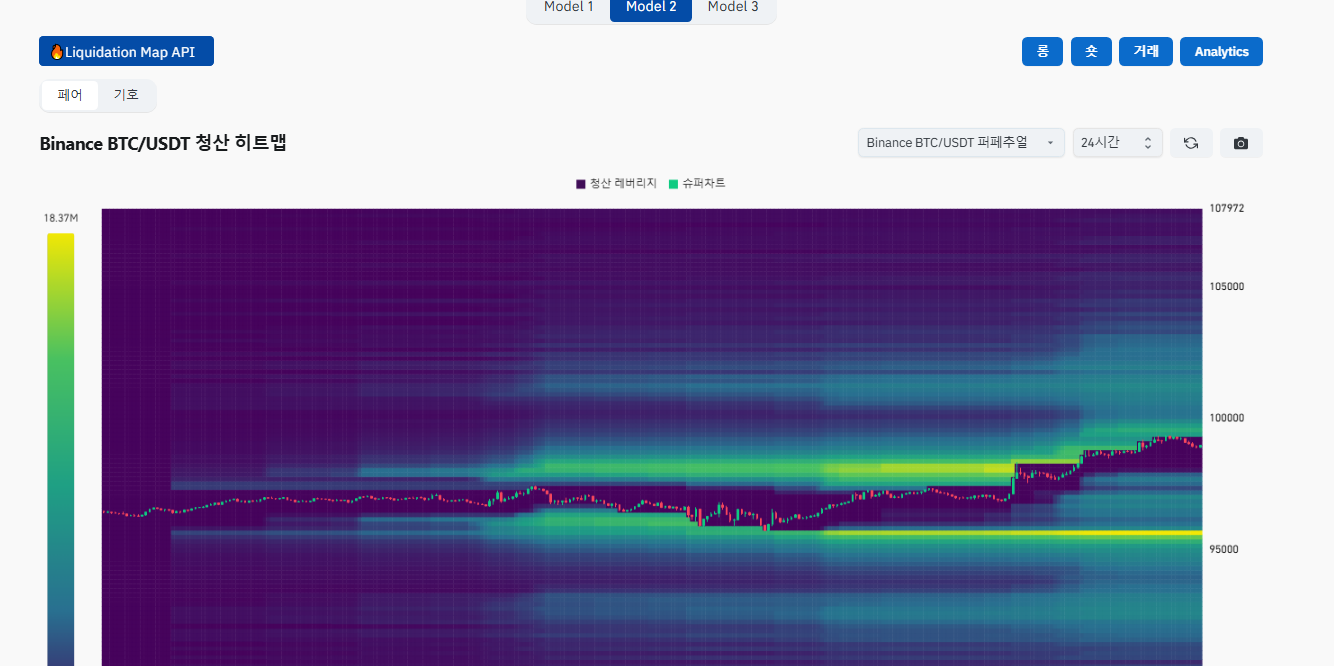The image size is (1334, 666).
Task: Select the 페어 tab
Action: pos(70,95)
